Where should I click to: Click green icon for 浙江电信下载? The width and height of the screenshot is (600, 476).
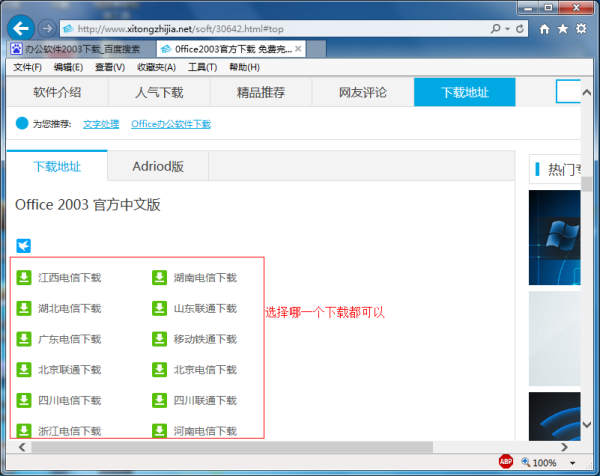pyautogui.click(x=24, y=430)
